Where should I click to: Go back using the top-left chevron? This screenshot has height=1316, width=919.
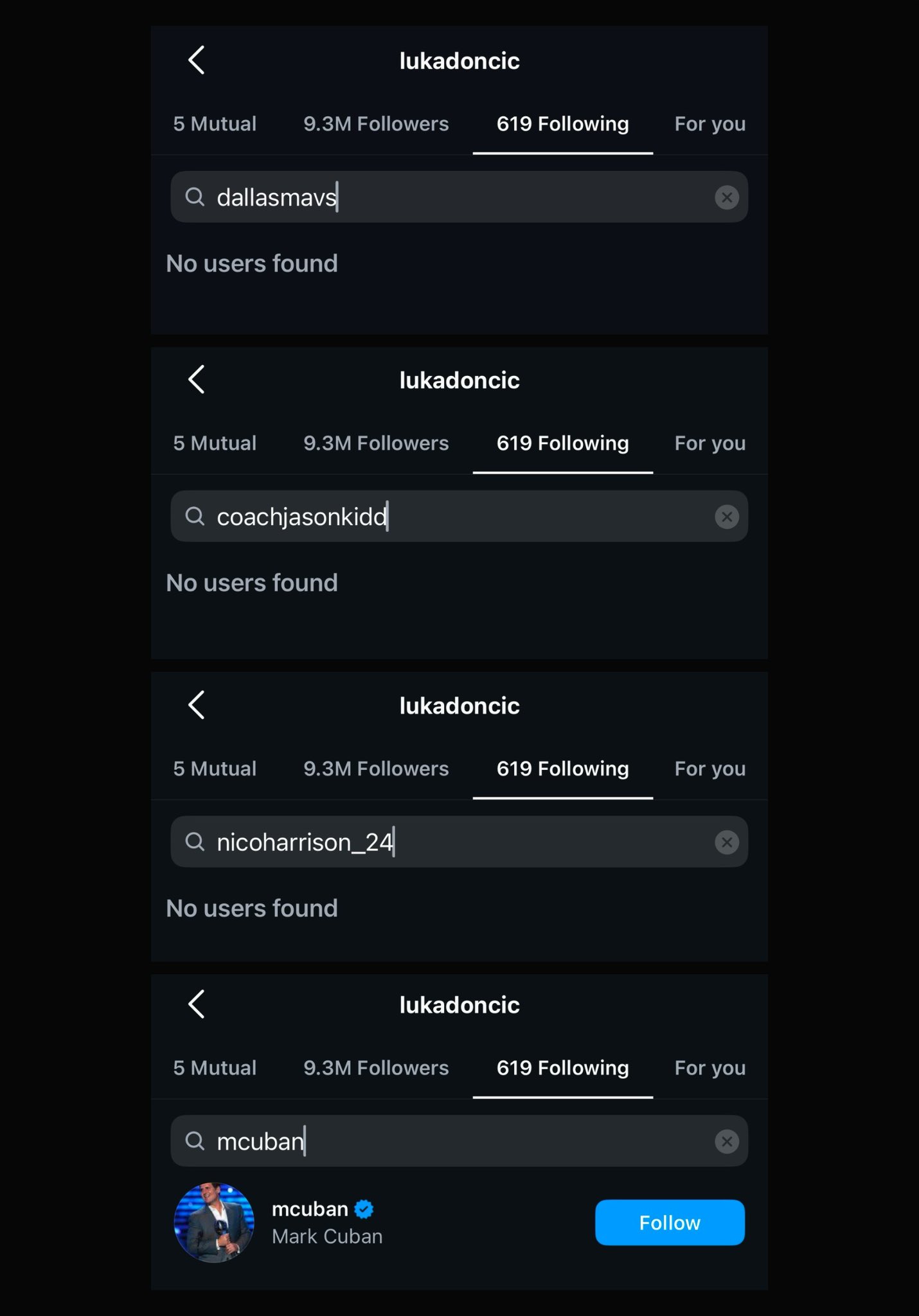tap(196, 60)
